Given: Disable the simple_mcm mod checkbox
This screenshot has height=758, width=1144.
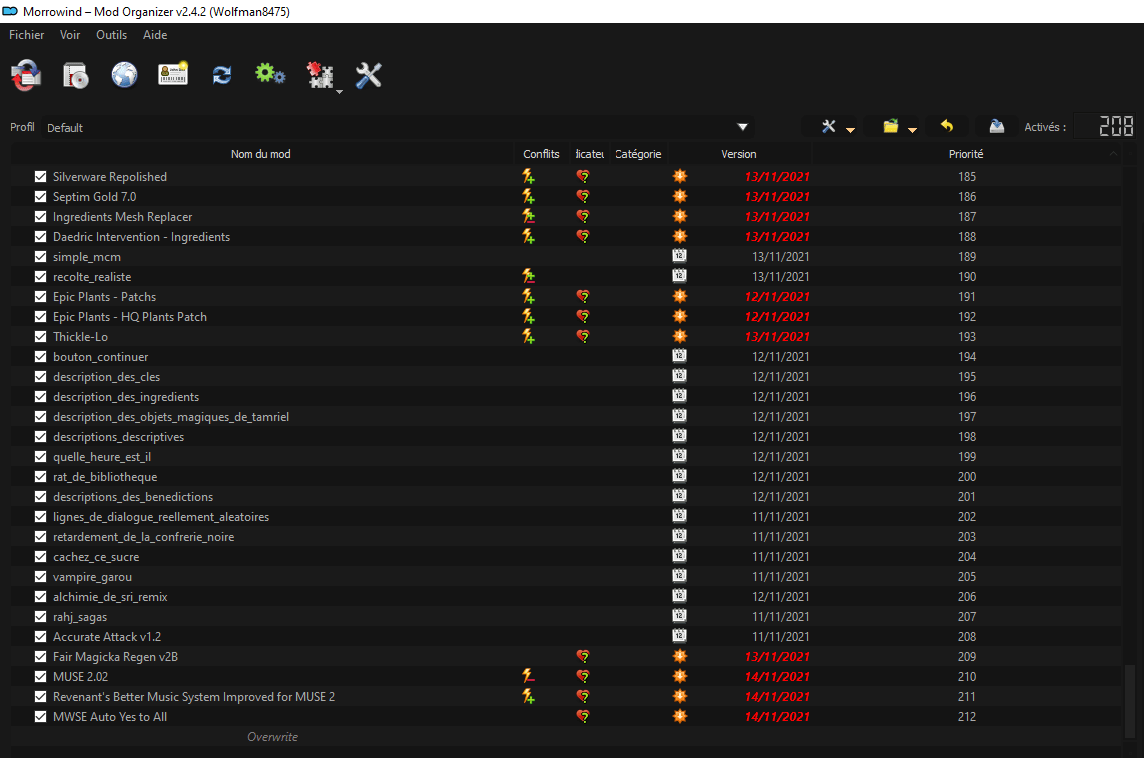Looking at the screenshot, I should coord(41,257).
